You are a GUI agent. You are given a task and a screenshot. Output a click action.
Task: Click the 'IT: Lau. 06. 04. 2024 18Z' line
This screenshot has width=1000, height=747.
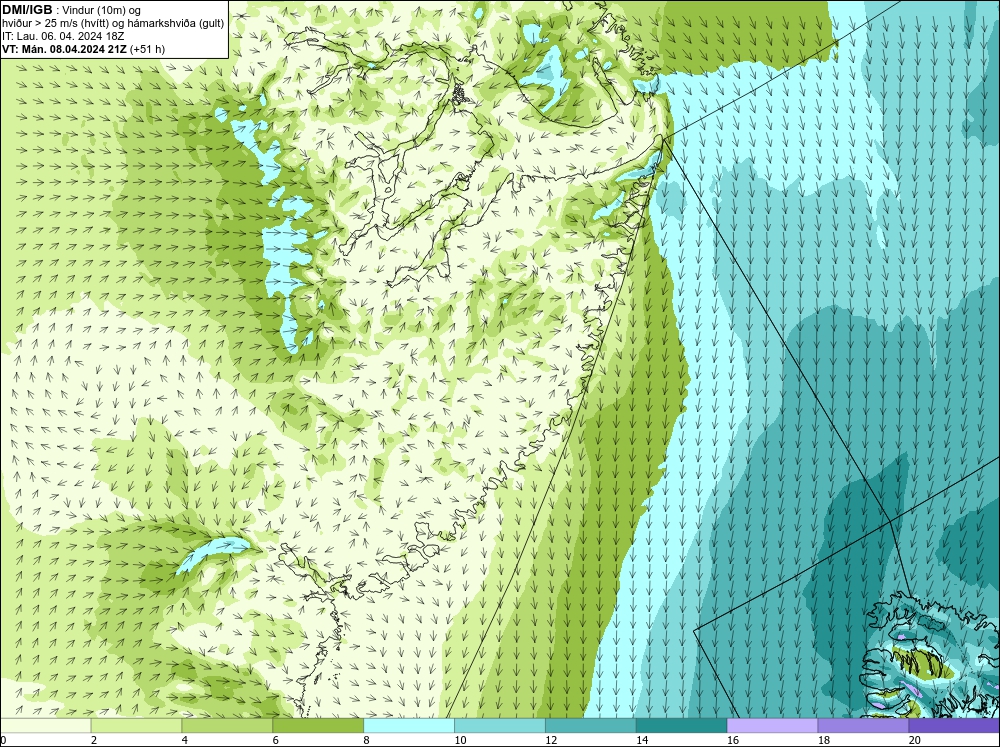(63, 36)
